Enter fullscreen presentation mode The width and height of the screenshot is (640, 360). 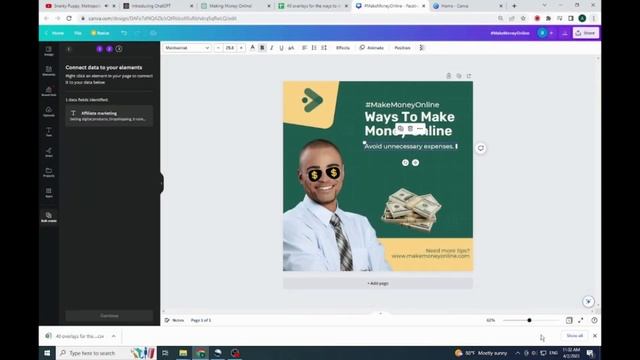pyautogui.click(x=581, y=320)
